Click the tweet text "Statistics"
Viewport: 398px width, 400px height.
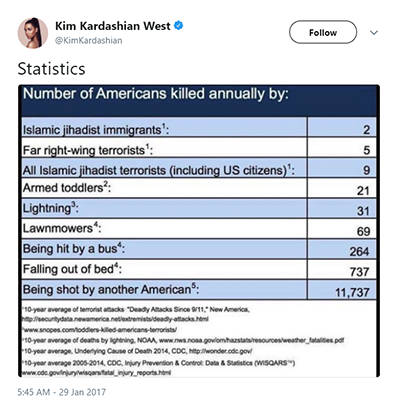pos(51,69)
